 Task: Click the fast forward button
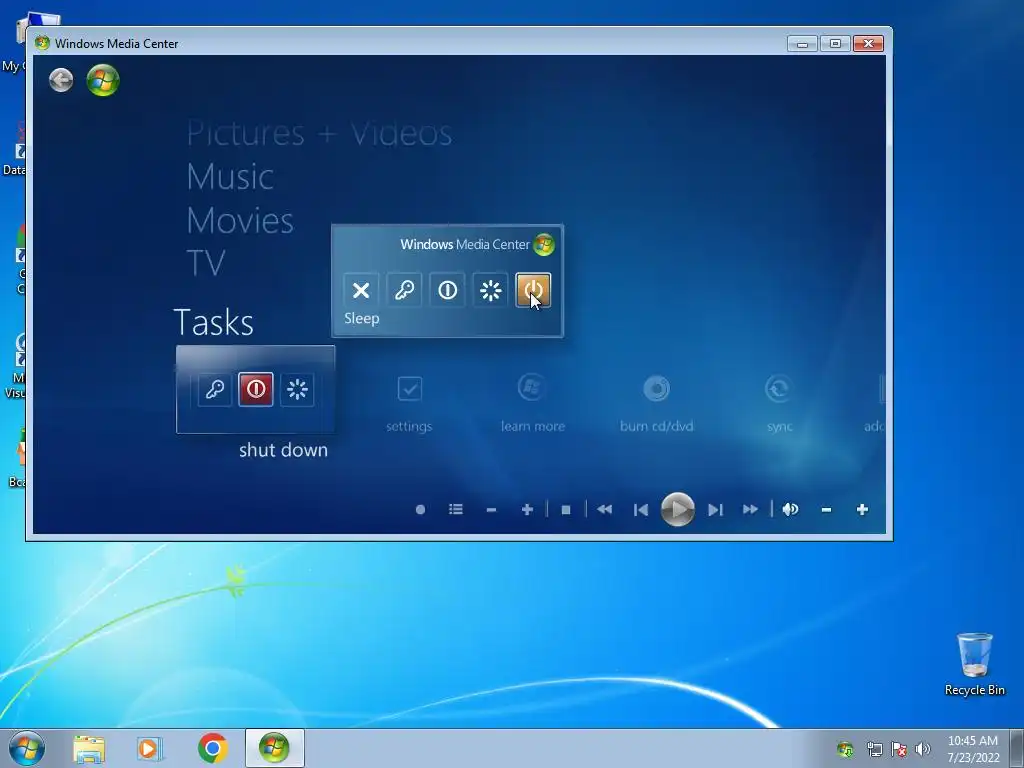(750, 509)
